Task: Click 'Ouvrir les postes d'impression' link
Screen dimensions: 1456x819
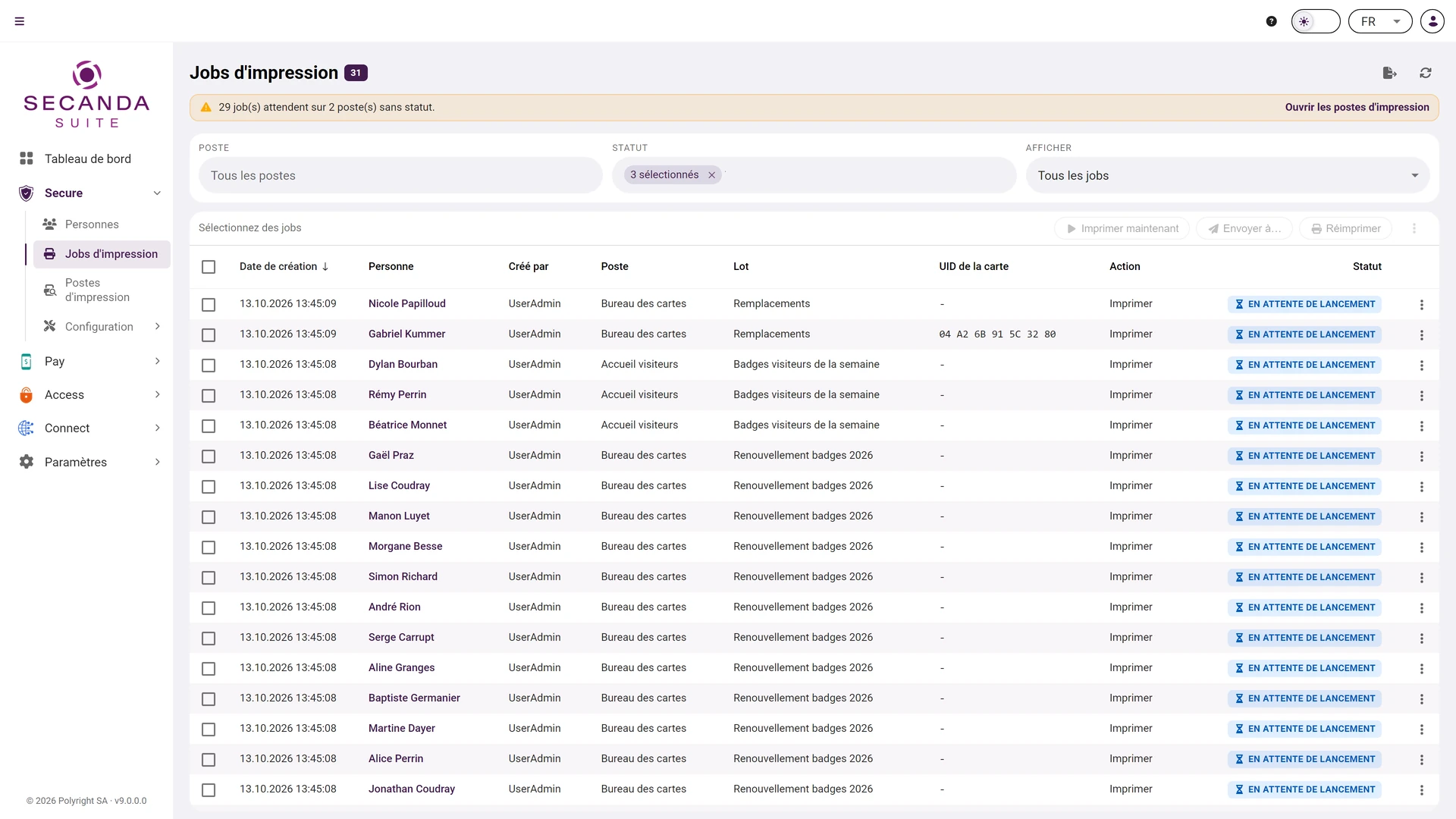Action: point(1357,107)
